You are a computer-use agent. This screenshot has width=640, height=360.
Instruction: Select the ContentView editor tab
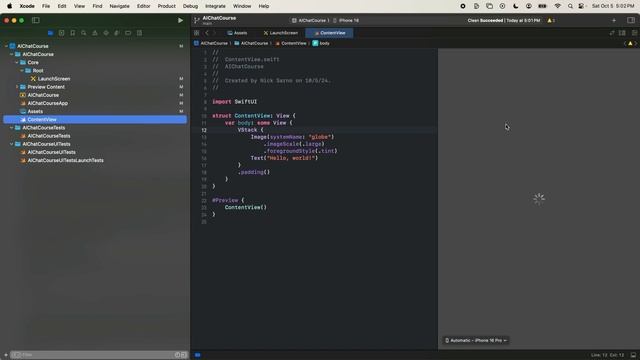coord(329,33)
